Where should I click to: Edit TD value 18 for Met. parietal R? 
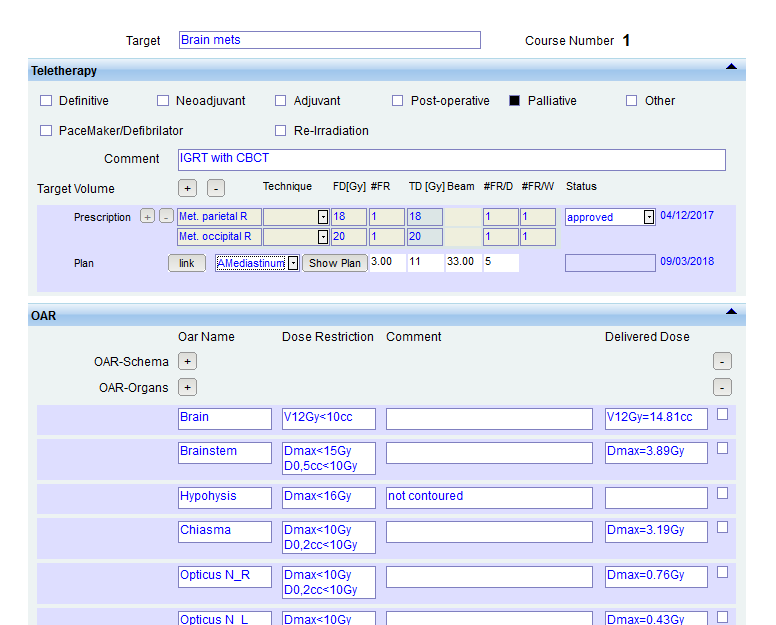tap(425, 217)
